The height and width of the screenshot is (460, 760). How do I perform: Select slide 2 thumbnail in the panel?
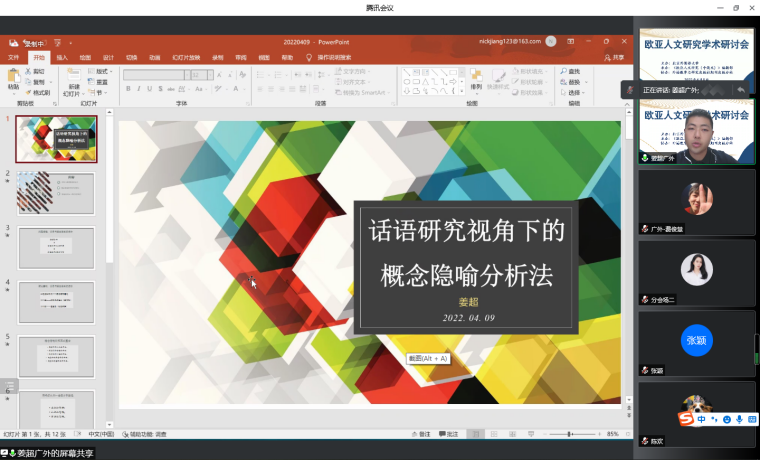coord(56,193)
